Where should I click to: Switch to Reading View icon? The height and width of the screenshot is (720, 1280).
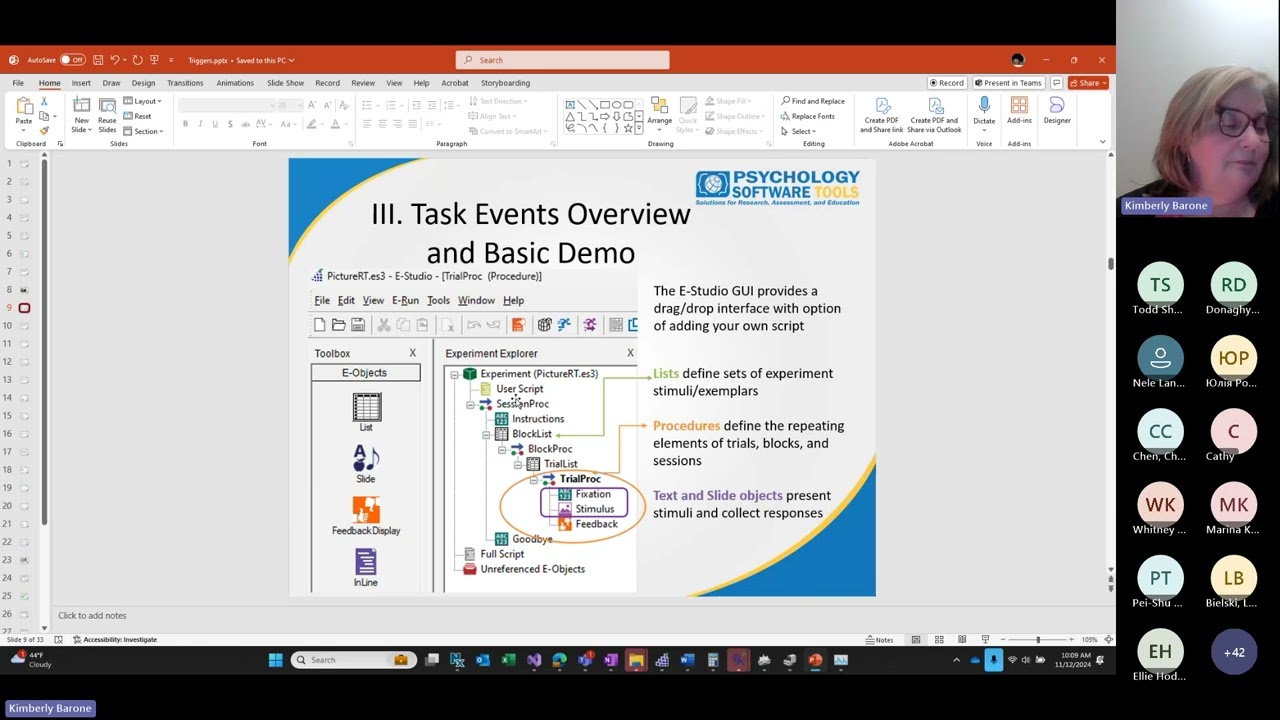[x=962, y=640]
